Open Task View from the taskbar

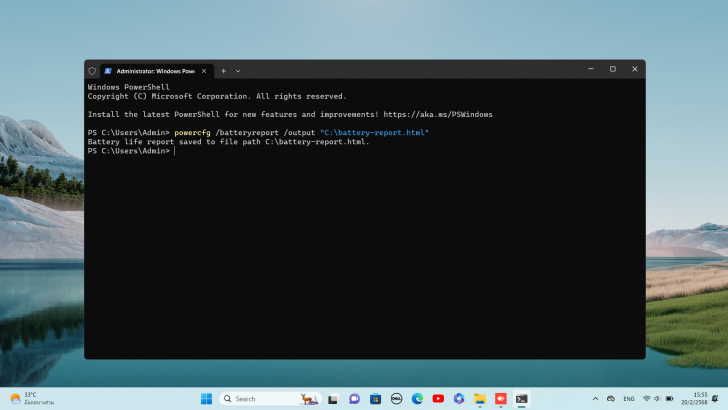[333, 399]
